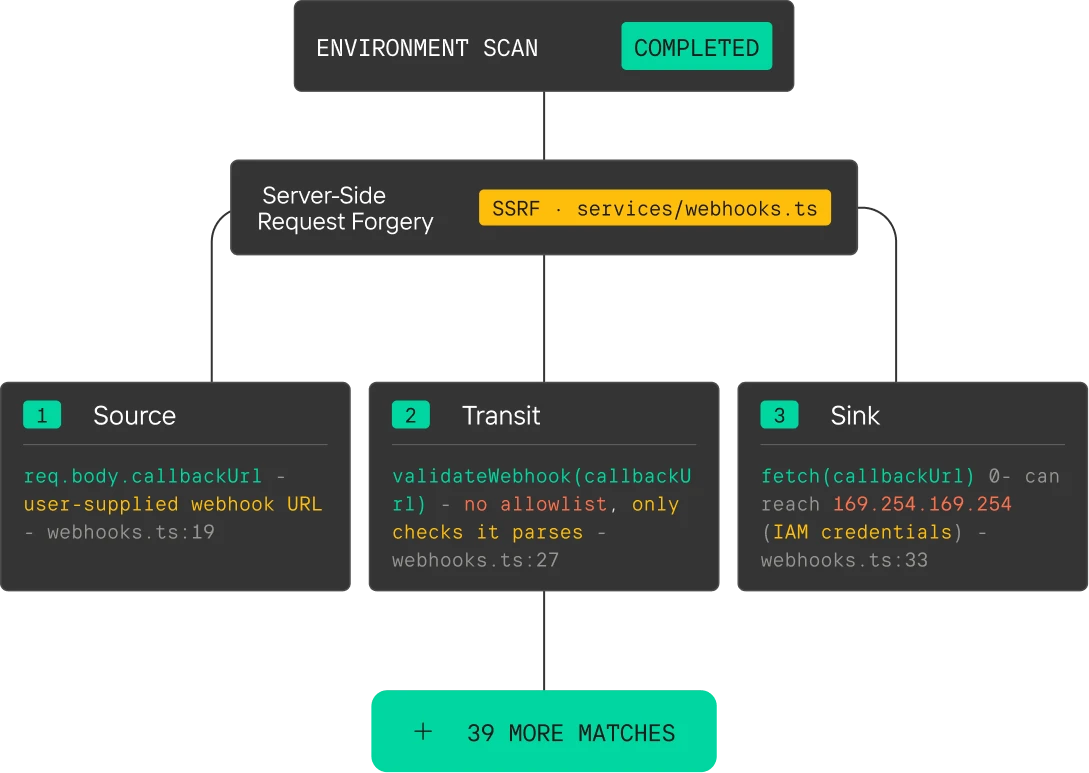Click req.body.callbackUrl code text

[x=143, y=476]
